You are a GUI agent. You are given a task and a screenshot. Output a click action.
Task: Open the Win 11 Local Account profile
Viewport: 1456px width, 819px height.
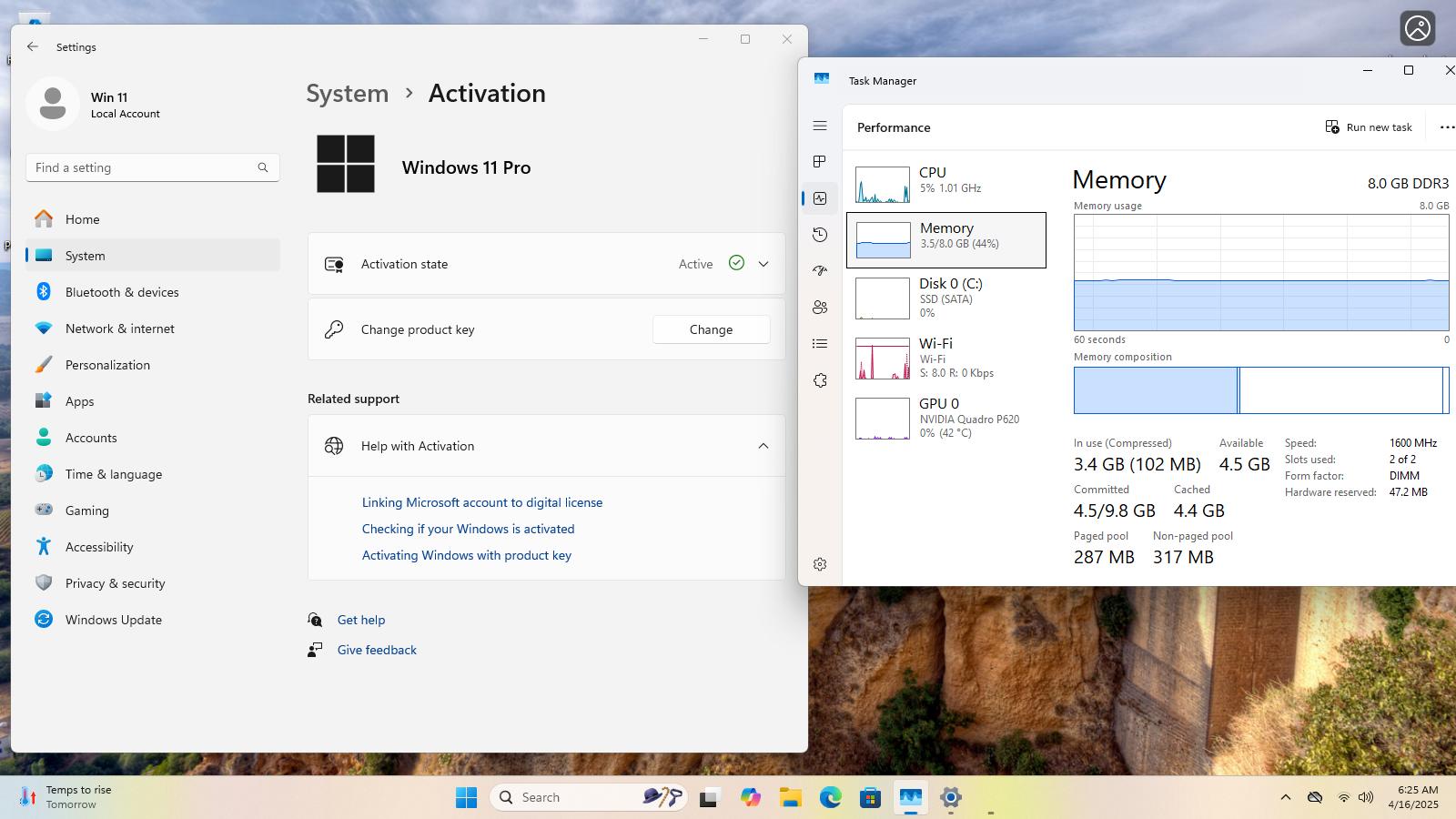96,104
